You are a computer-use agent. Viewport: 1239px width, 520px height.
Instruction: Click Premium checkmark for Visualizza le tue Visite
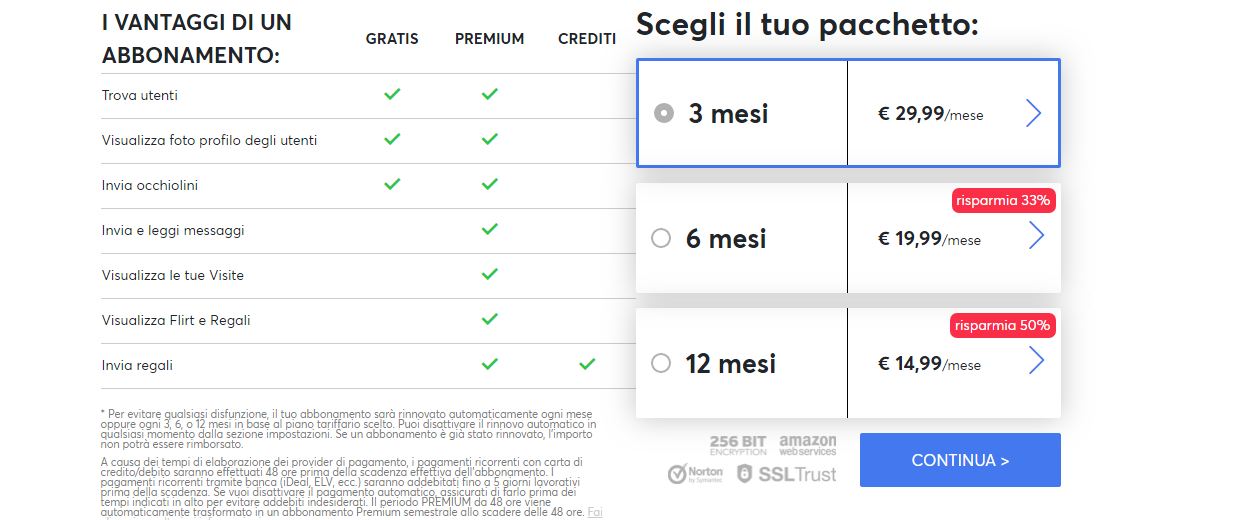coord(489,274)
